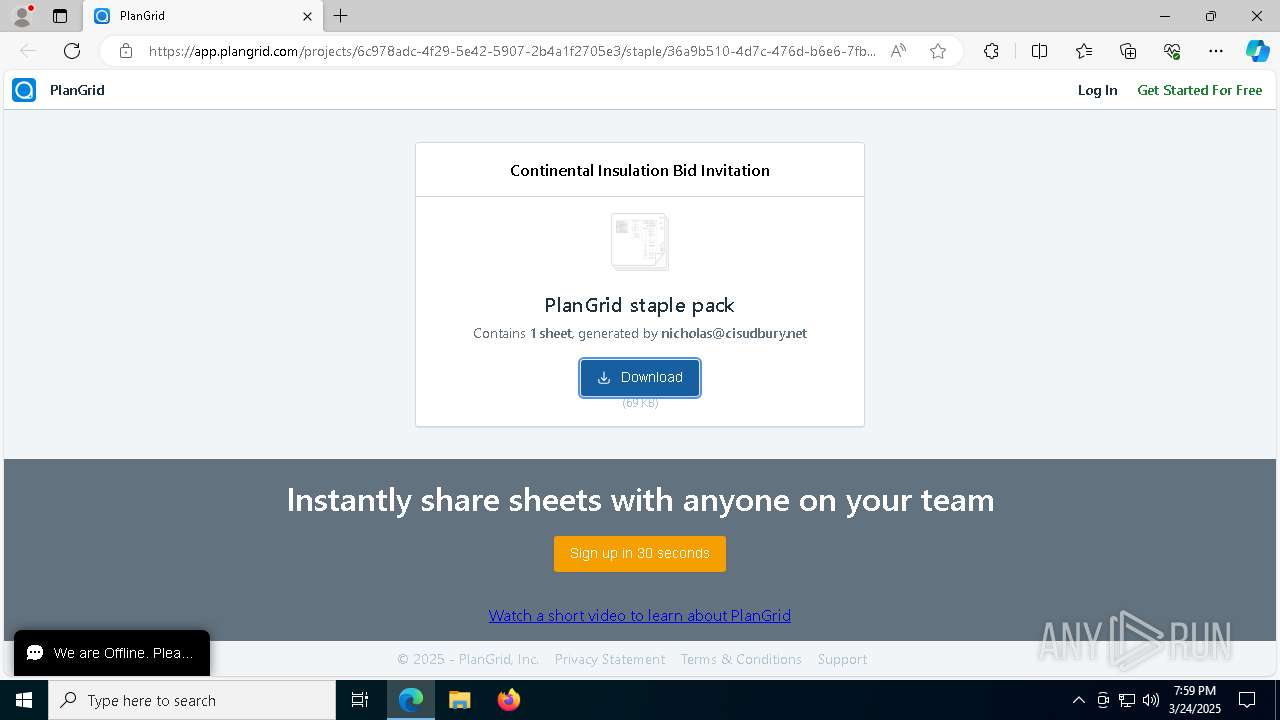The width and height of the screenshot is (1280, 720).
Task: Close the PlanGrid browser tab
Action: [307, 16]
